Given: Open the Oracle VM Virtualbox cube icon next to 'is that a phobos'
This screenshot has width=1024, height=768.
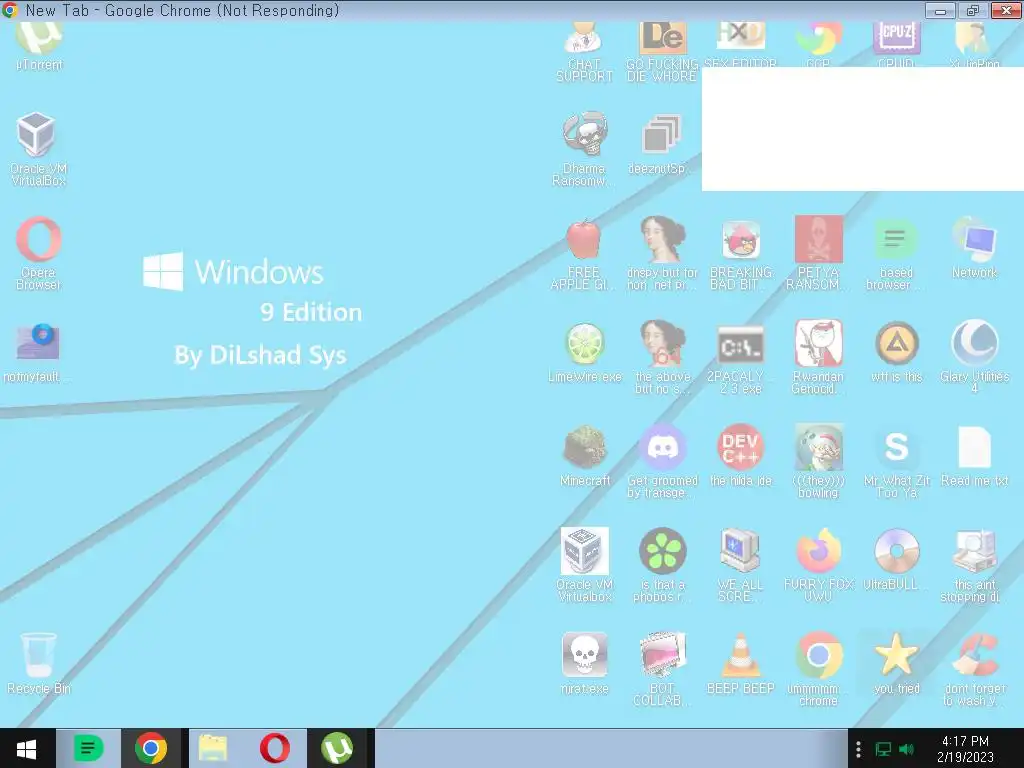Looking at the screenshot, I should [x=584, y=565].
